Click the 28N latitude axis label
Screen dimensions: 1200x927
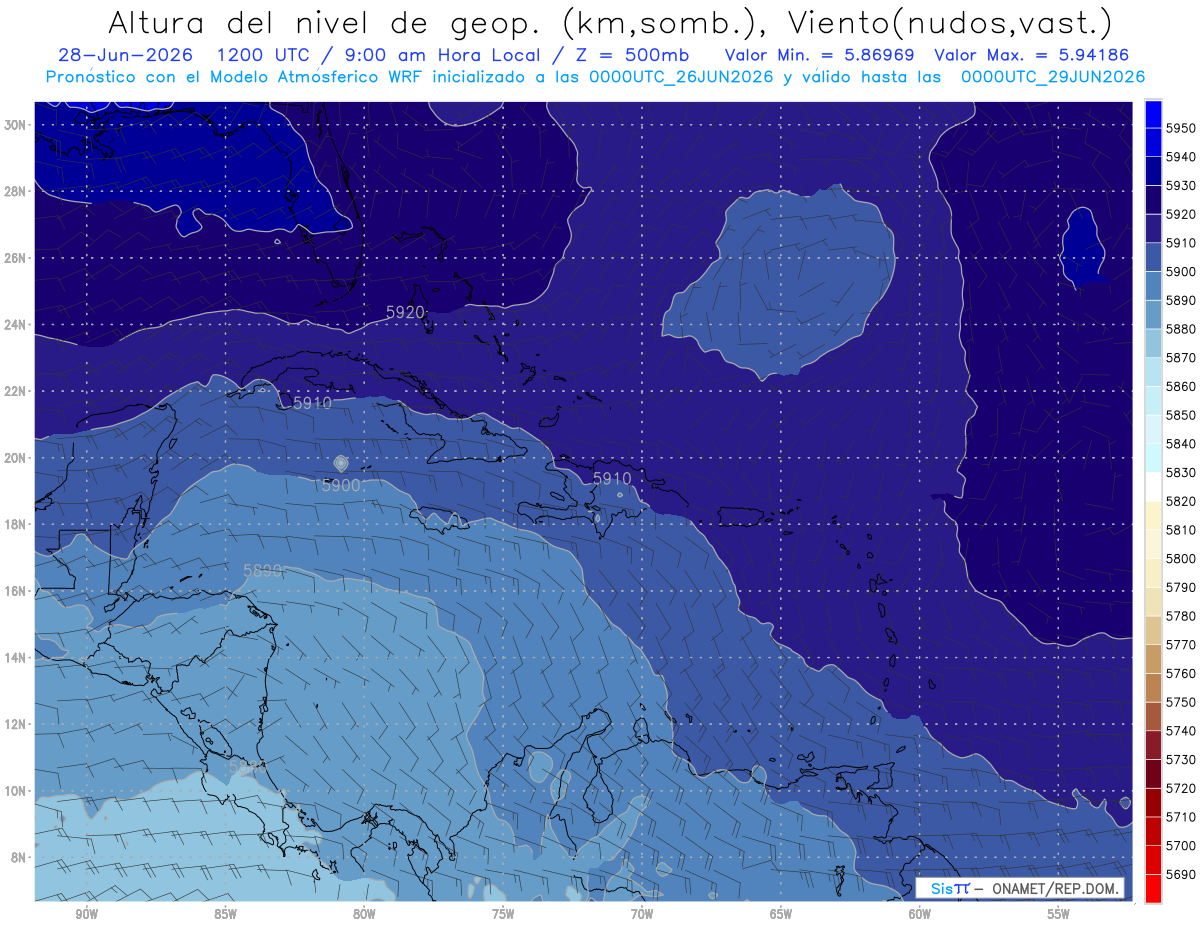(x=15, y=191)
